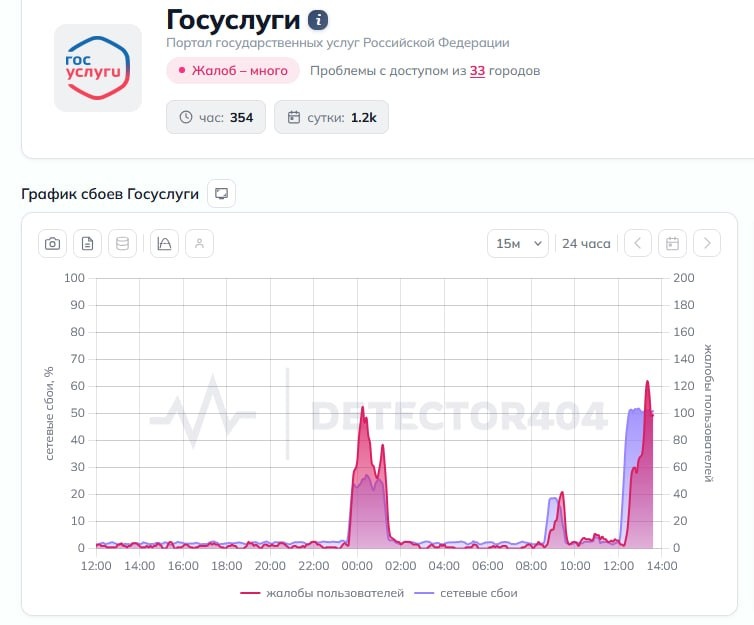Click the user complaints person icon
The image size is (754, 625).
pyautogui.click(x=200, y=244)
